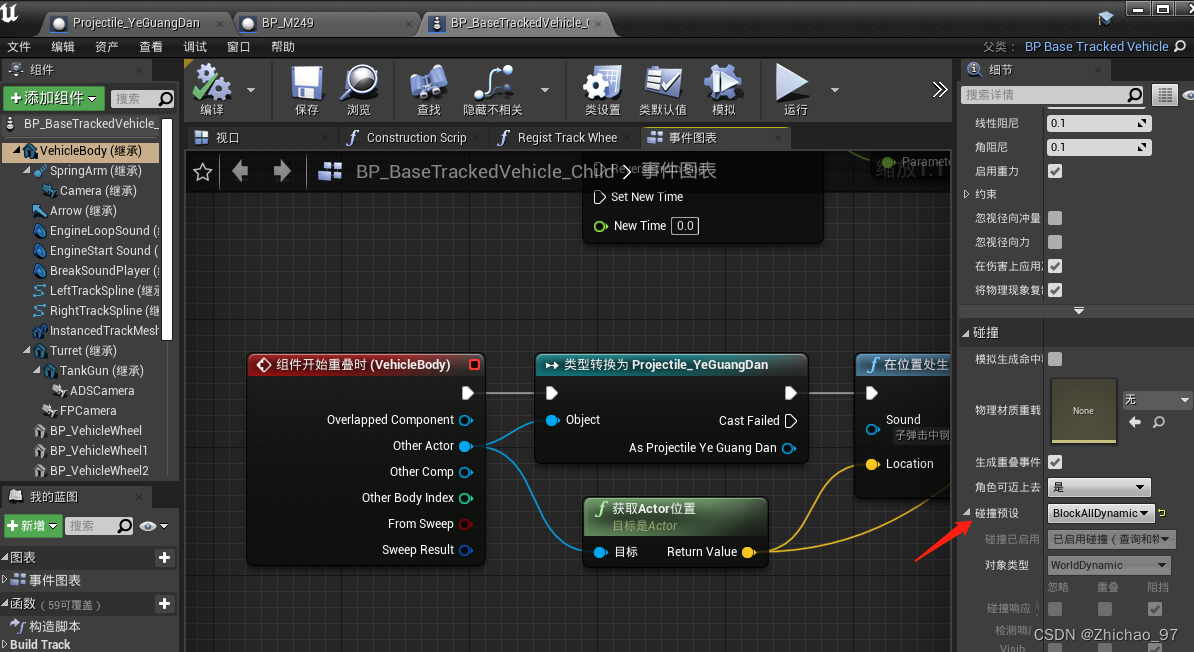Open details panel view options grid icon
Screen dimensions: 1194x652
[x=1165, y=95]
